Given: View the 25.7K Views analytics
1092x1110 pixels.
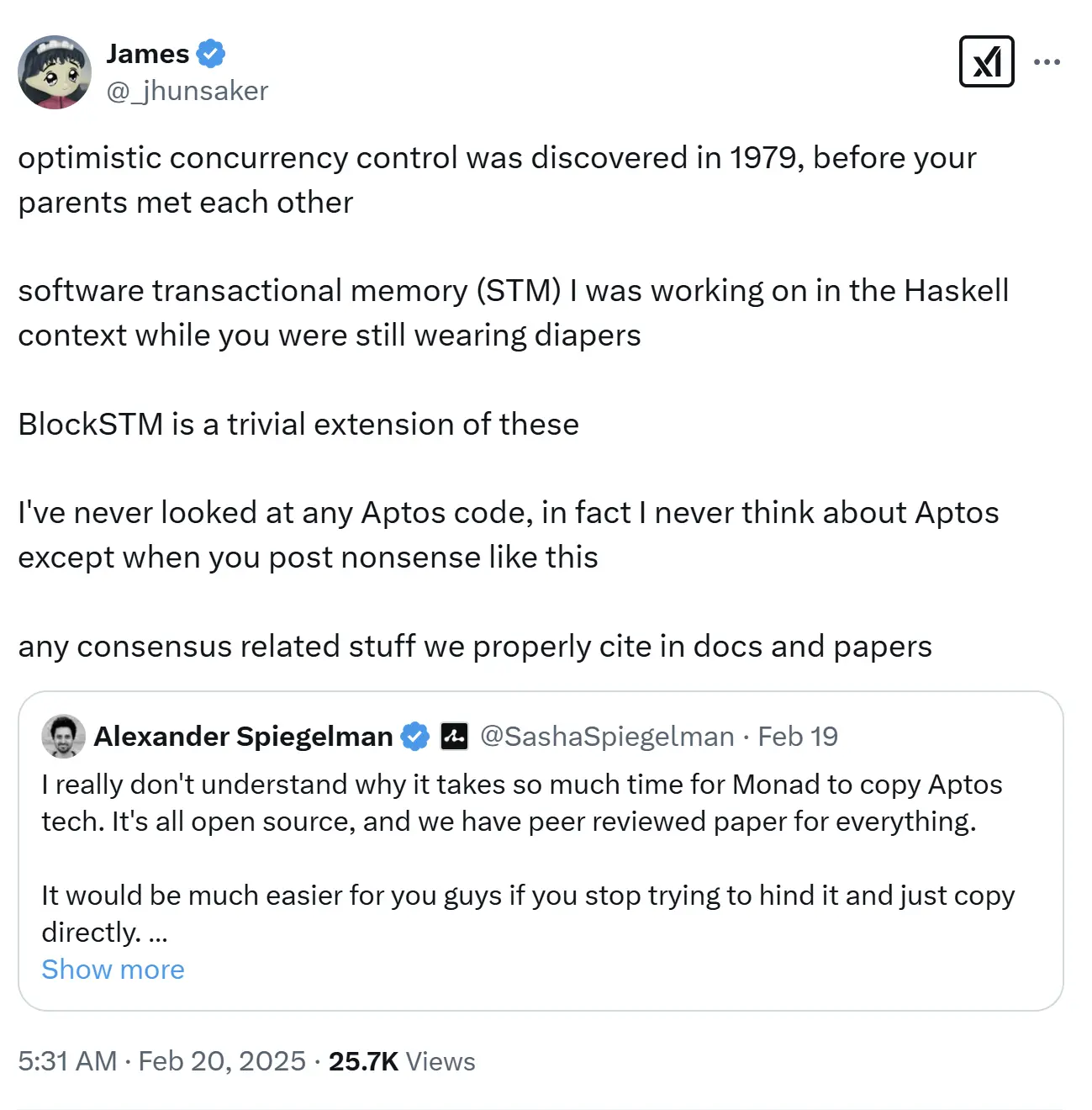Looking at the screenshot, I should (x=402, y=1061).
